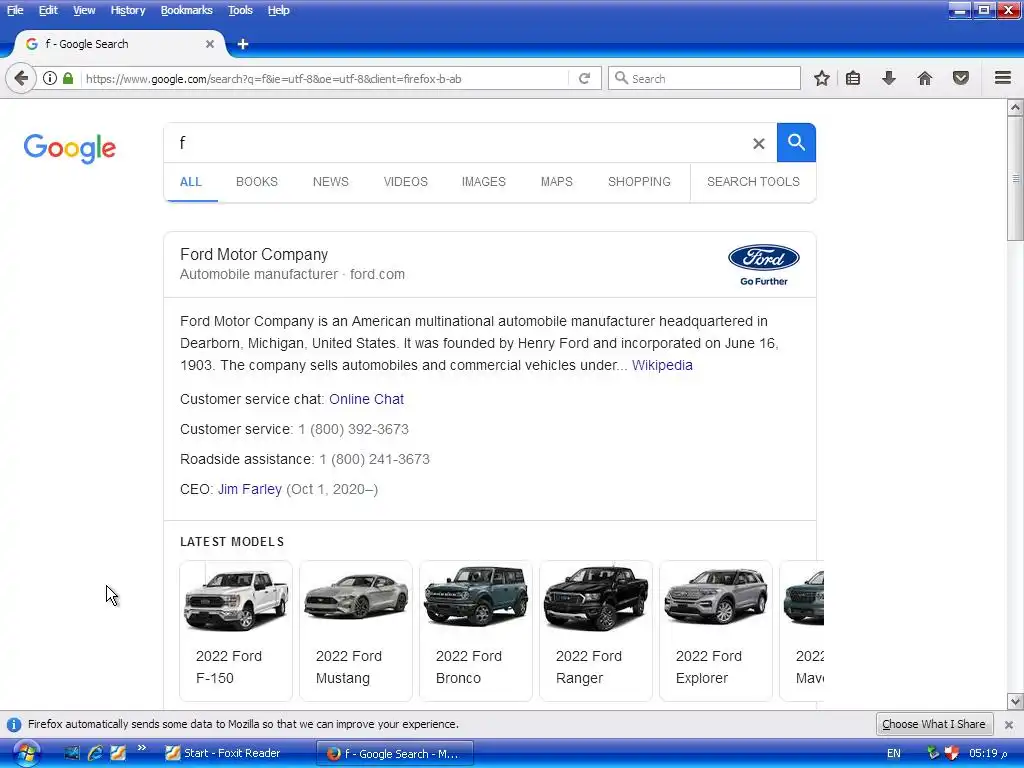Expand SEARCH TOOLS options
Image resolution: width=1024 pixels, height=768 pixels.
753,182
